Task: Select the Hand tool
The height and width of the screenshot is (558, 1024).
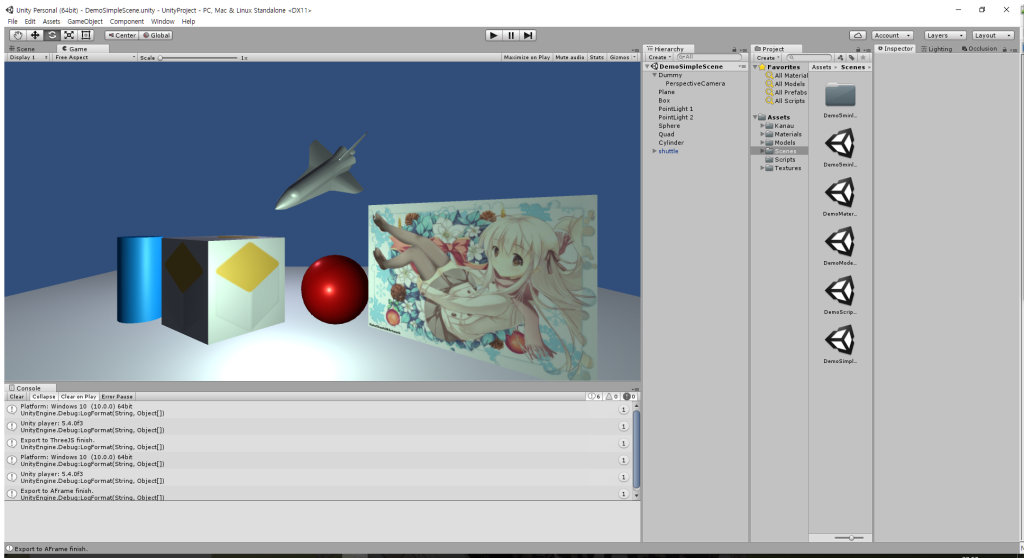Action: [x=18, y=35]
